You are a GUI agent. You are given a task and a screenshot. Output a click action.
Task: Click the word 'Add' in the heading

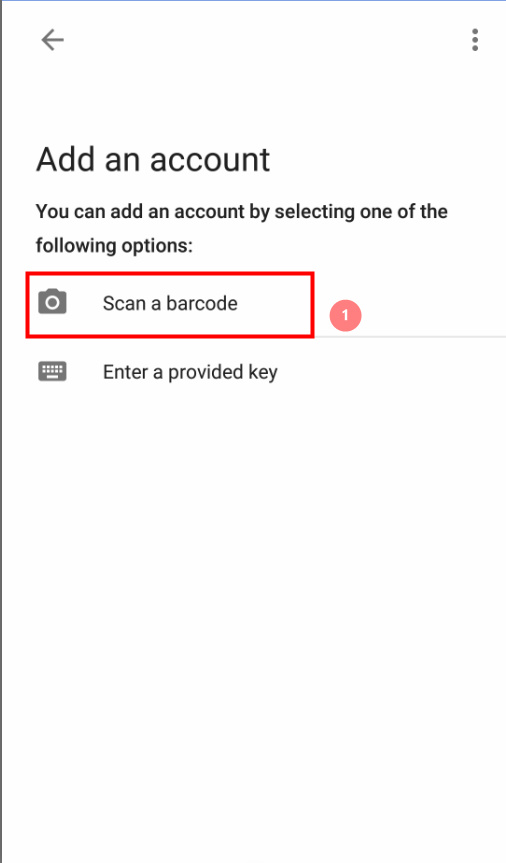point(64,160)
